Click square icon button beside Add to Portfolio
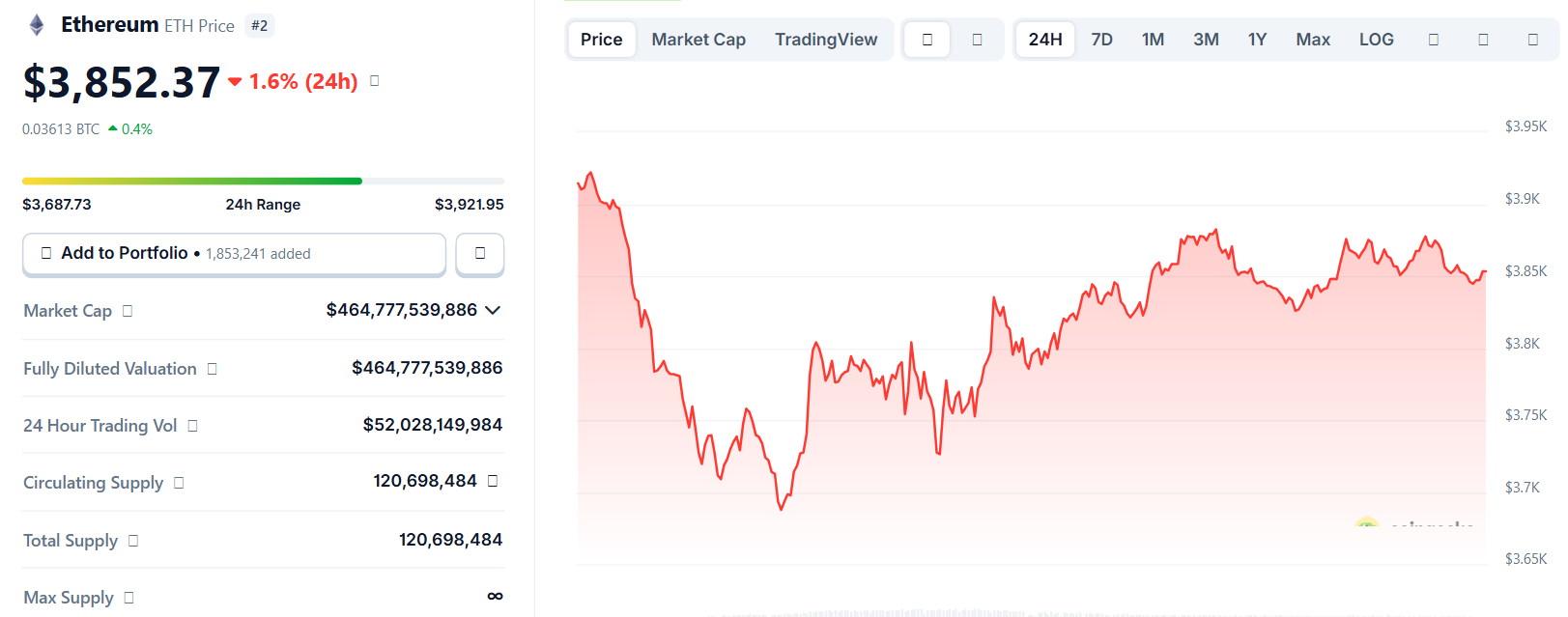The image size is (1568, 617). pos(480,254)
